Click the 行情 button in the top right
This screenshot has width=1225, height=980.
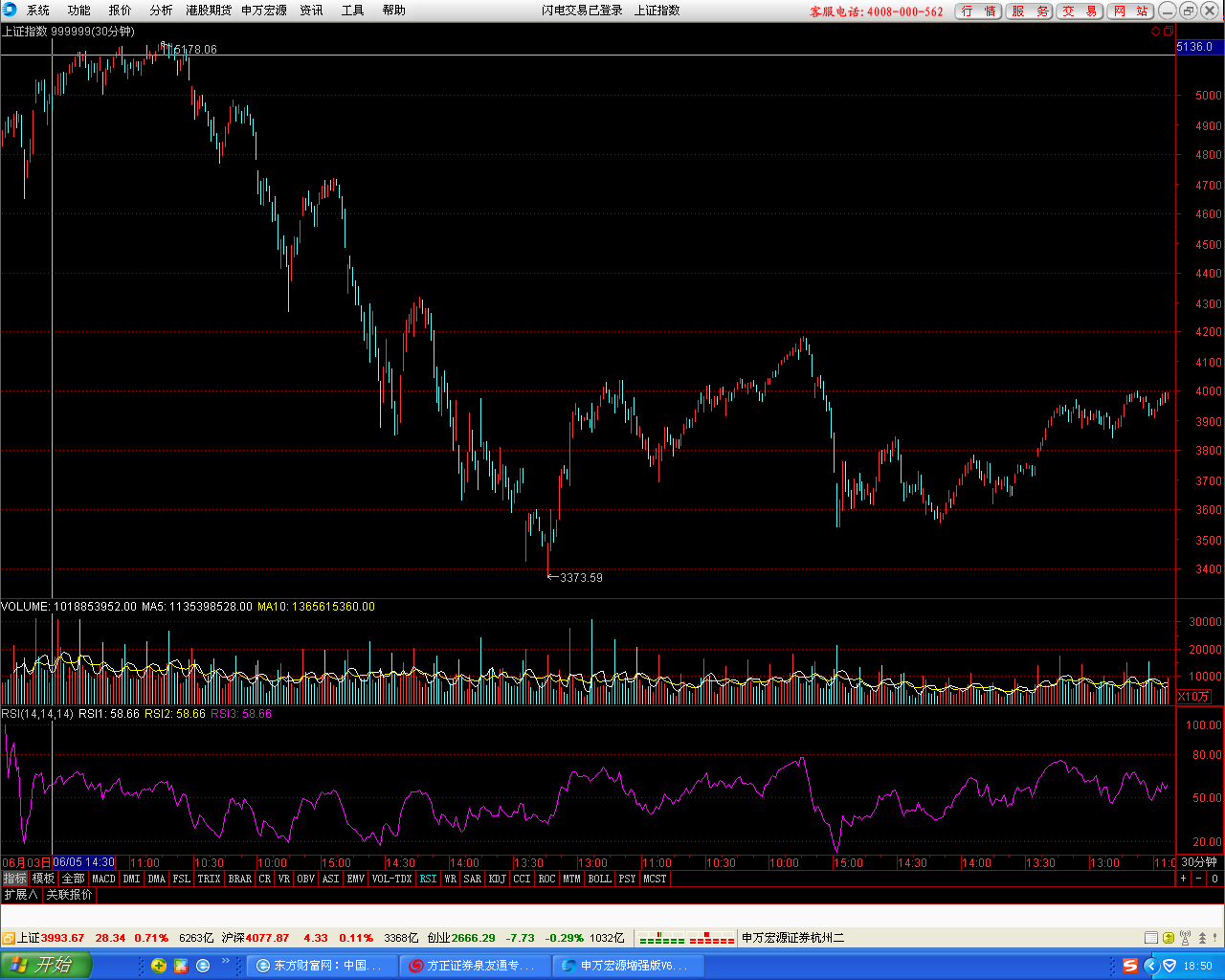(979, 11)
